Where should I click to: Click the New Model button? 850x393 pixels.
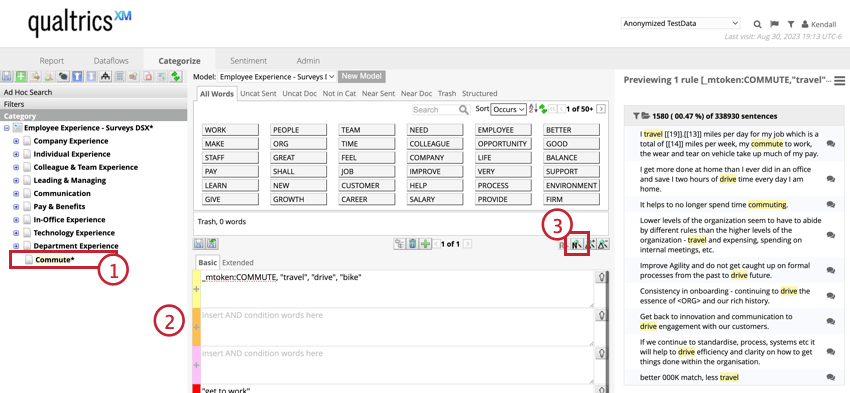click(x=362, y=76)
